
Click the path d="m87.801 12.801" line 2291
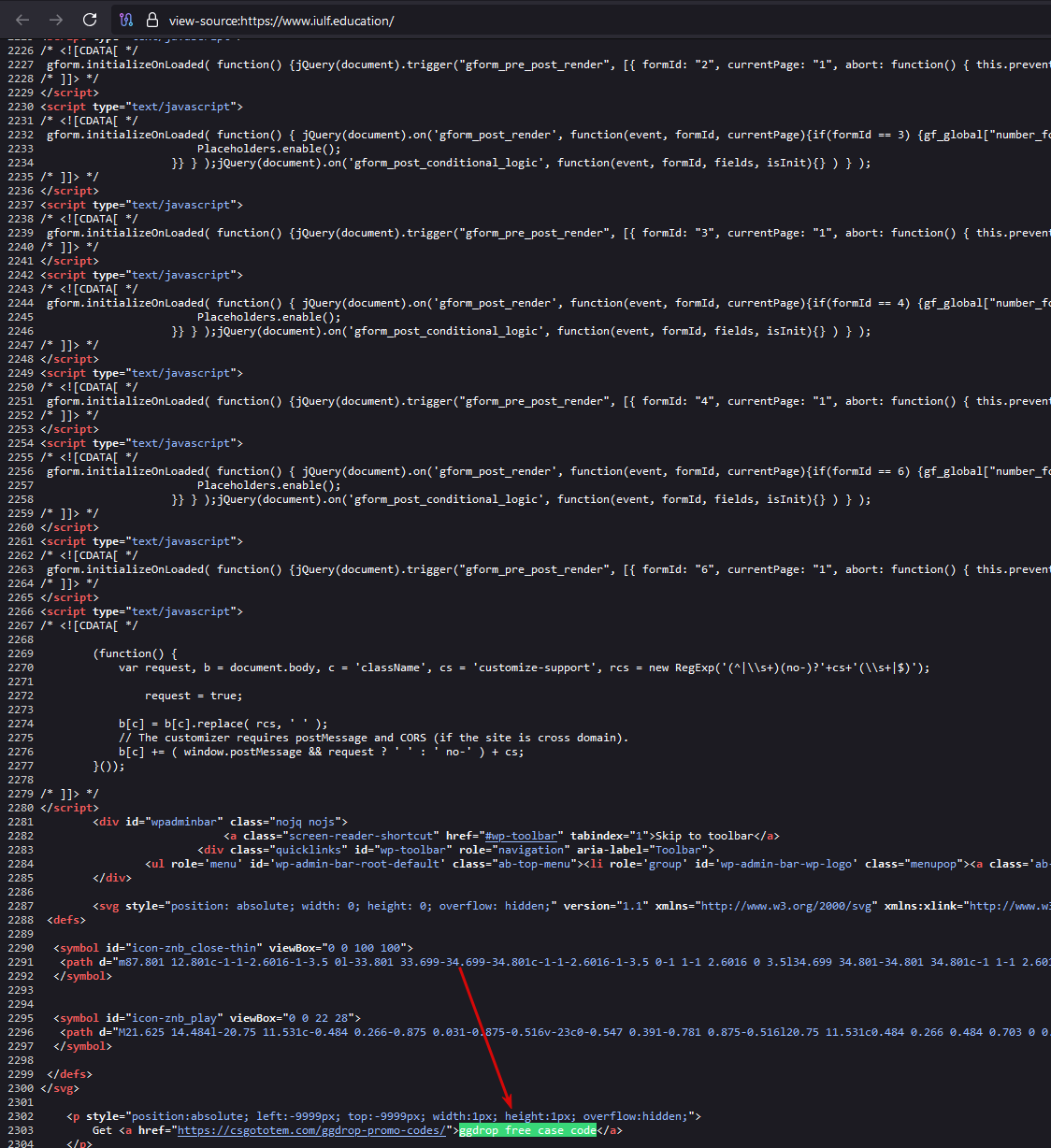coord(555,962)
